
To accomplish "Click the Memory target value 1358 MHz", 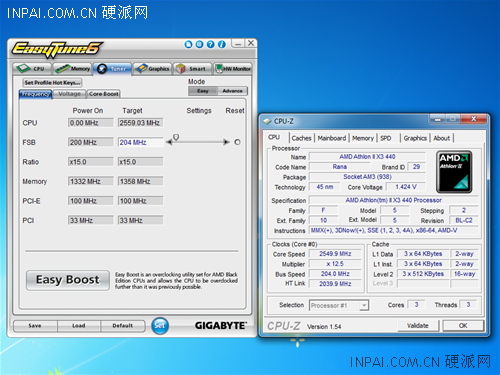I will point(140,181).
